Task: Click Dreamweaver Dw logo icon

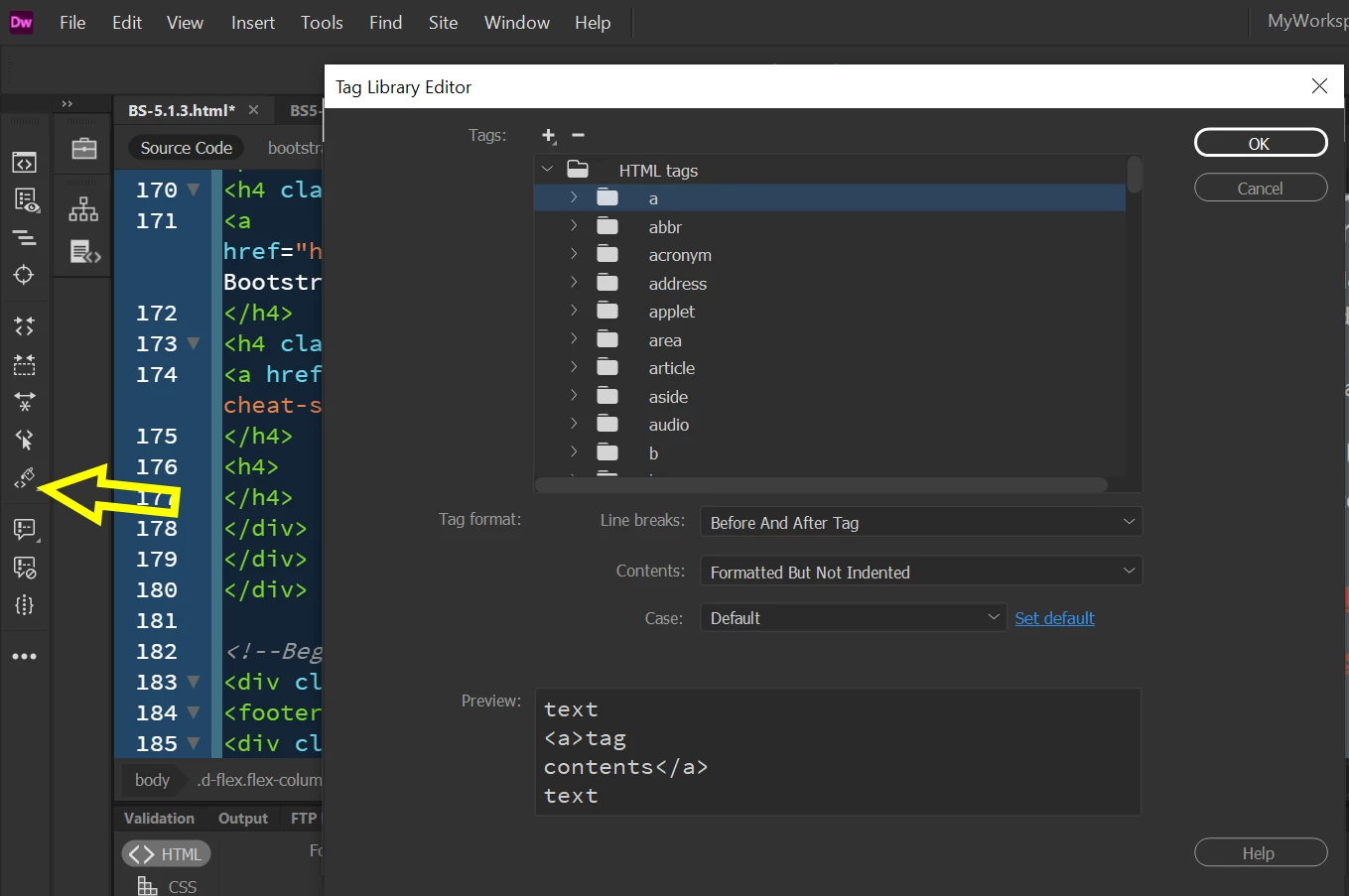Action: 21,22
